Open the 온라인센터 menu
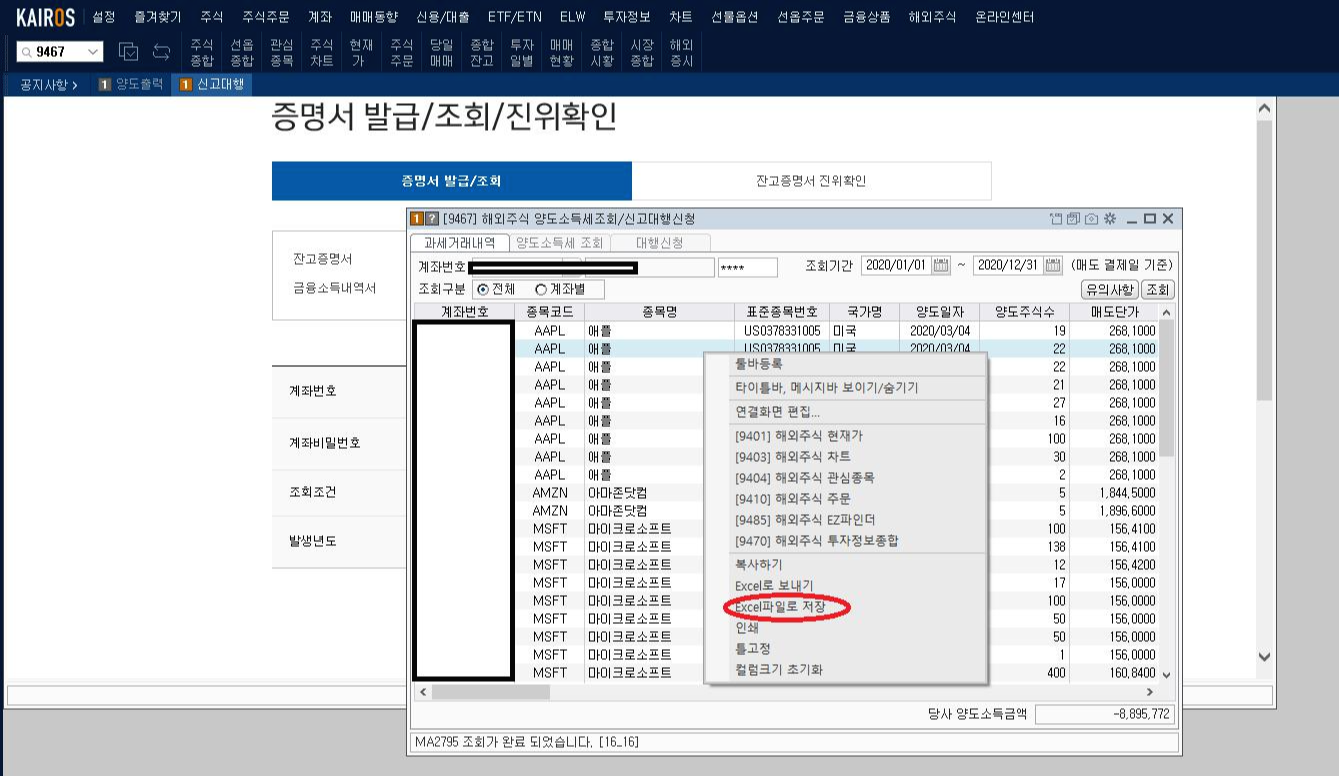The image size is (1339, 776). 1005,17
